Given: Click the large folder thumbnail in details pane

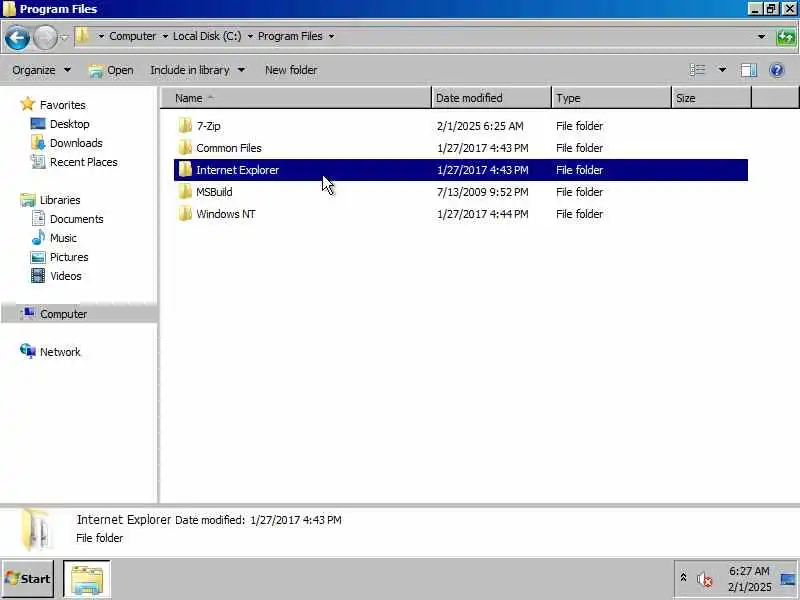Looking at the screenshot, I should [x=36, y=530].
